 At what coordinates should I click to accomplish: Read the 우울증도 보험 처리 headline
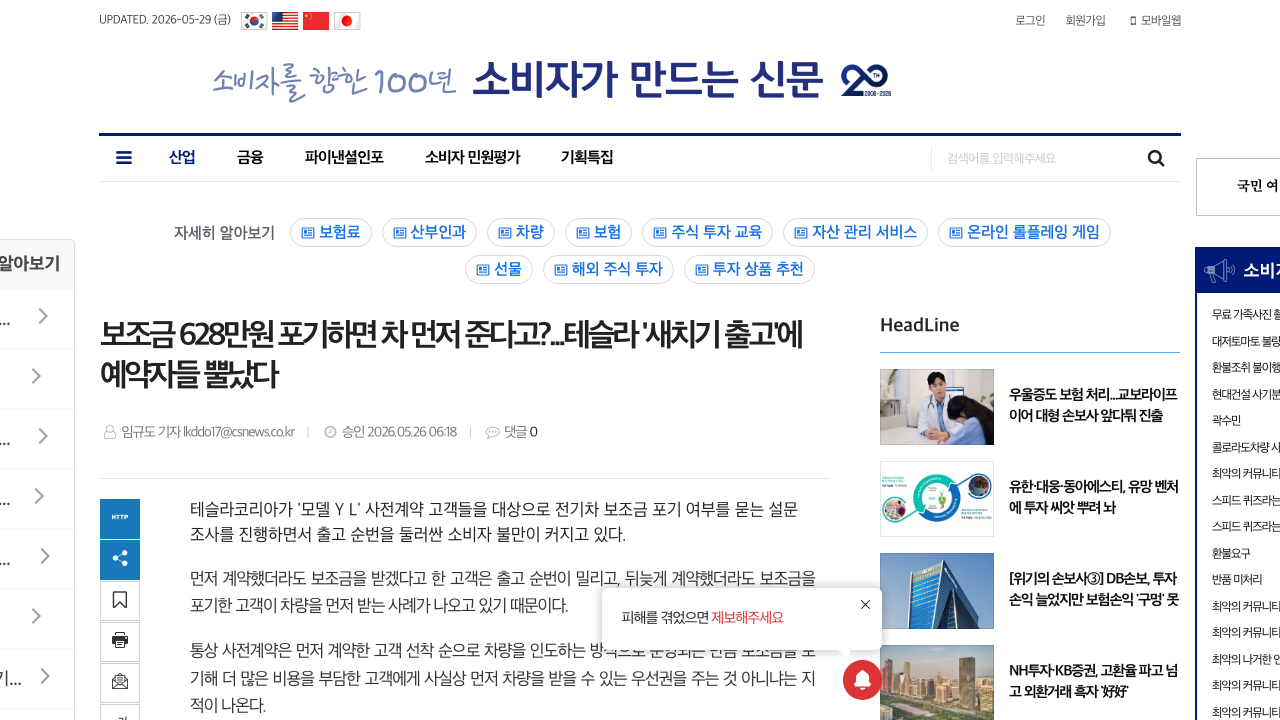click(x=1094, y=405)
